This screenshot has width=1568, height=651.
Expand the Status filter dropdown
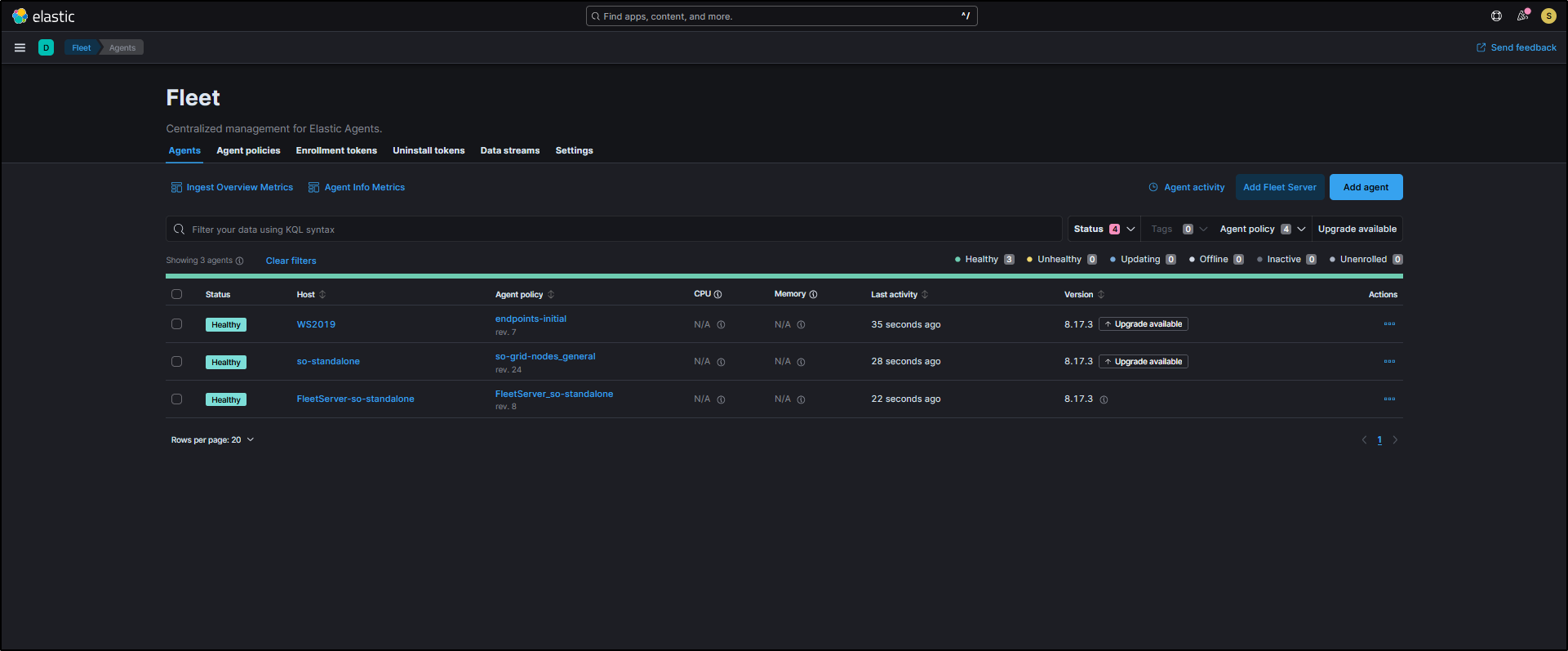(1104, 230)
